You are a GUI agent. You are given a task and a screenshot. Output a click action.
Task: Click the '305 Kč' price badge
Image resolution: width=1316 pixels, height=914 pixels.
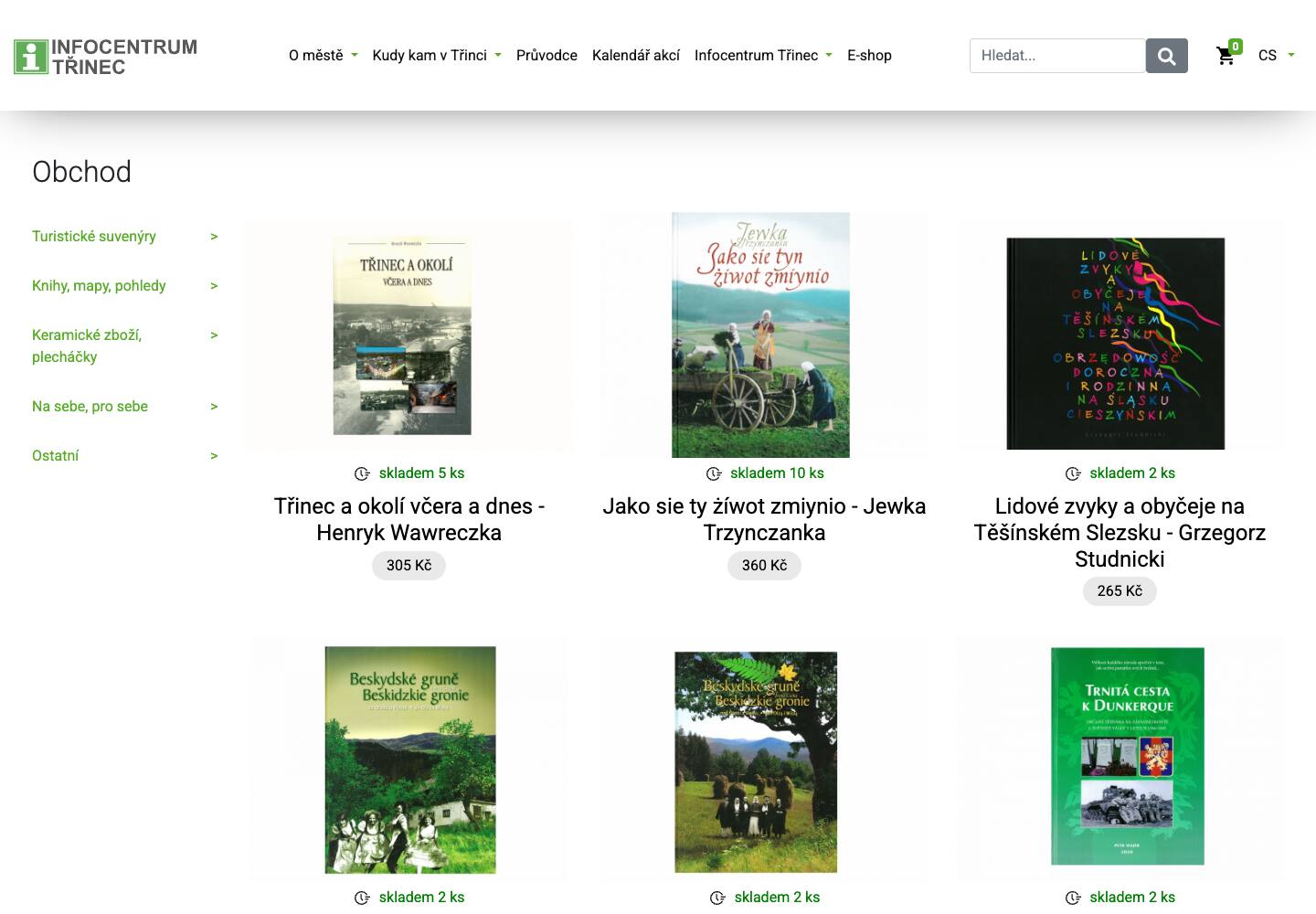pos(409,566)
